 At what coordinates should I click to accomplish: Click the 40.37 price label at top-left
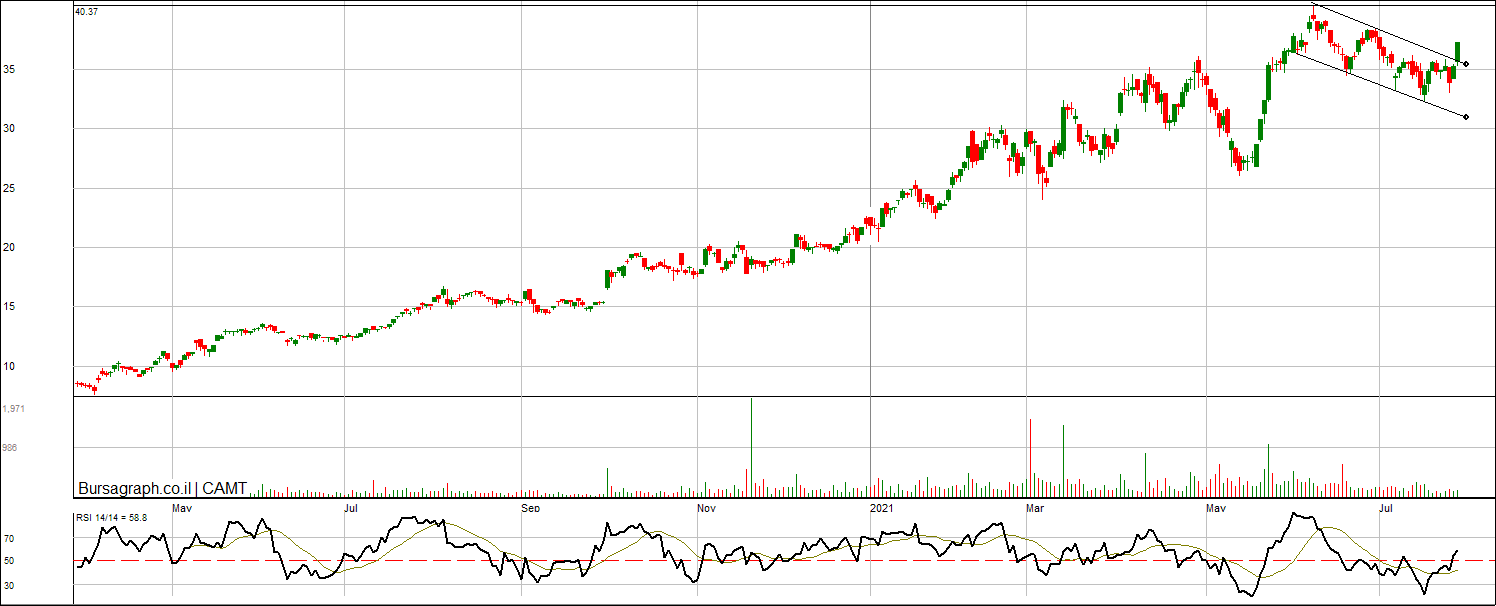[x=88, y=11]
